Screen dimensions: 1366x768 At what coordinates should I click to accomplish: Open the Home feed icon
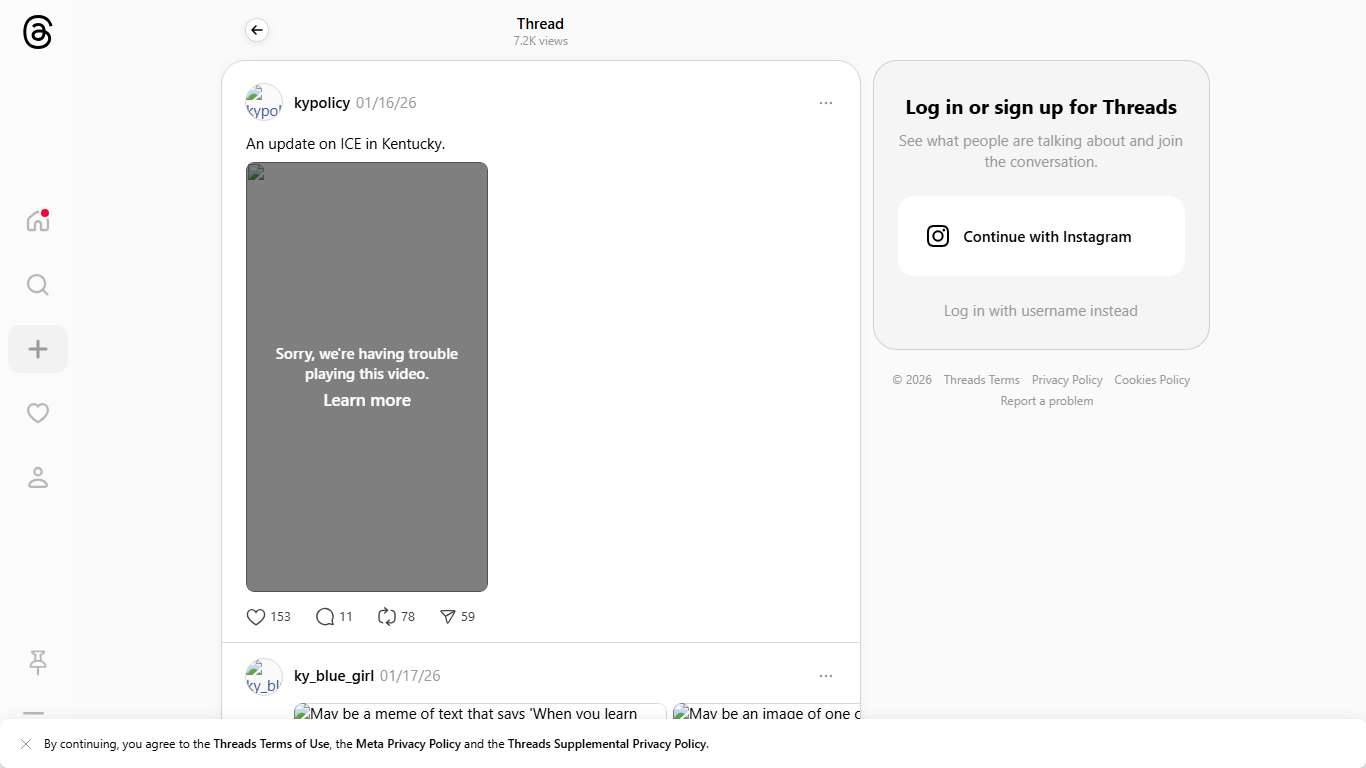(38, 221)
